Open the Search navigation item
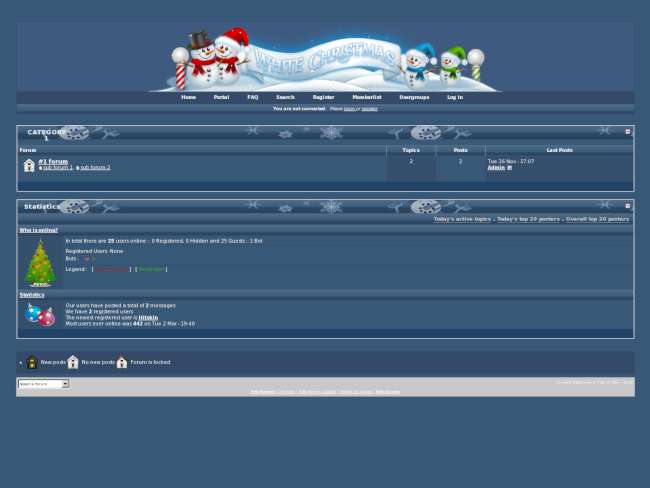The width and height of the screenshot is (650, 488). click(x=285, y=97)
